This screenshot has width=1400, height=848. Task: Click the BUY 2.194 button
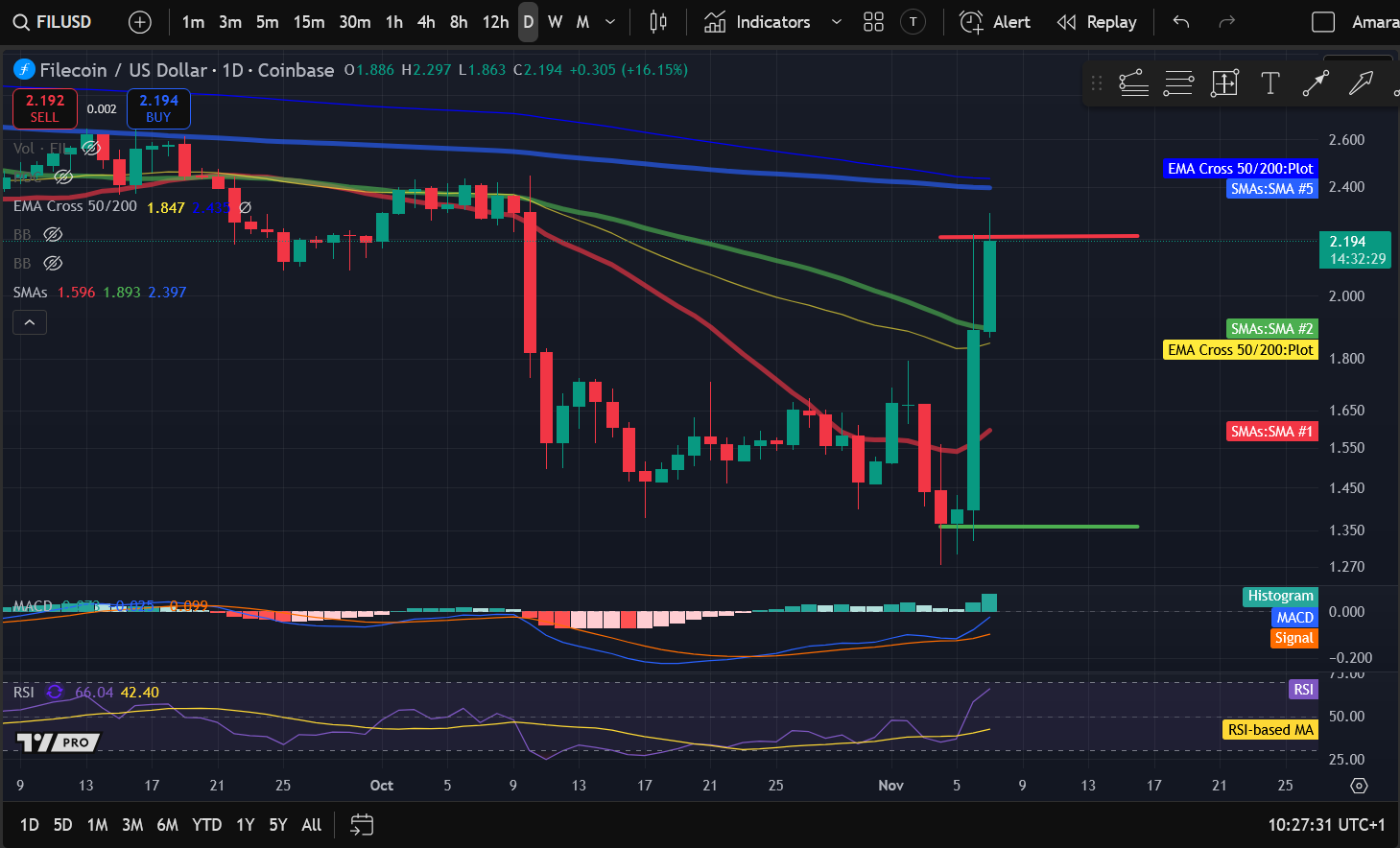click(x=157, y=108)
